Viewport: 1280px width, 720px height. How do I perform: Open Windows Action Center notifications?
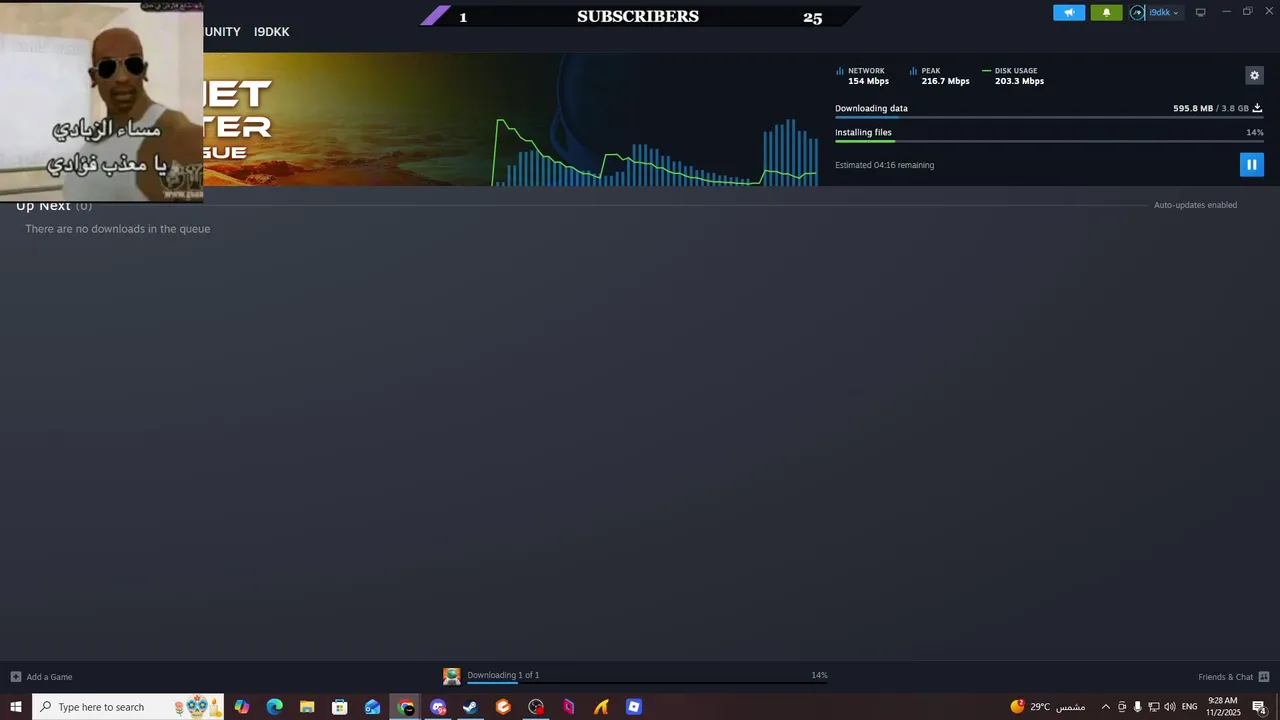coord(1260,707)
